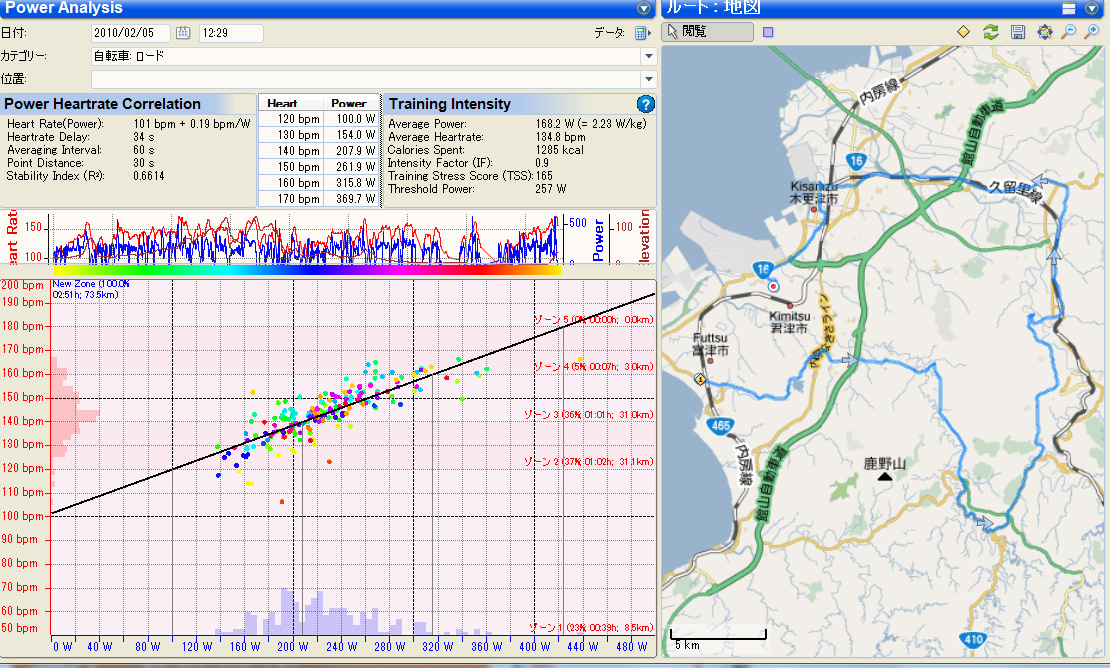This screenshot has height=668, width=1110.
Task: Expand the category dropdown arrow
Action: tap(648, 56)
